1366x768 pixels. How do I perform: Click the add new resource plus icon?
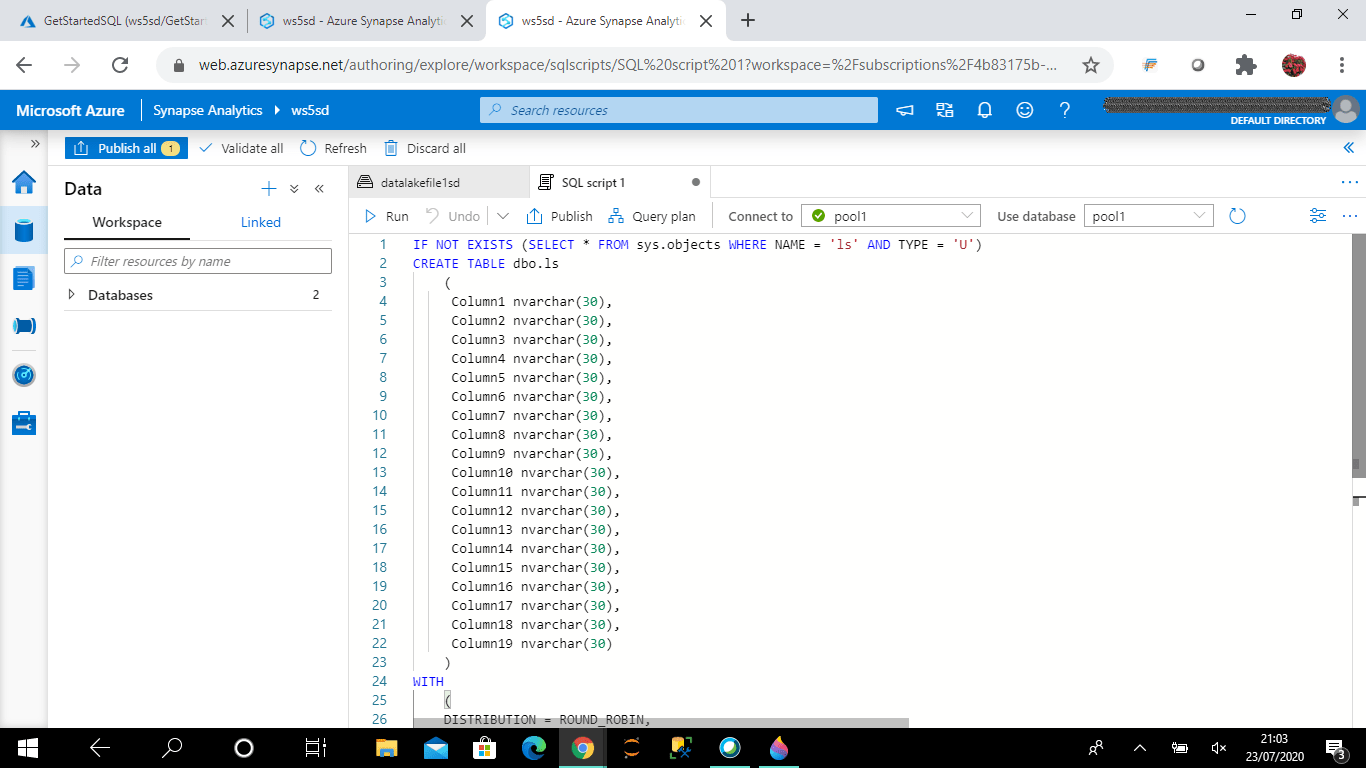[268, 189]
